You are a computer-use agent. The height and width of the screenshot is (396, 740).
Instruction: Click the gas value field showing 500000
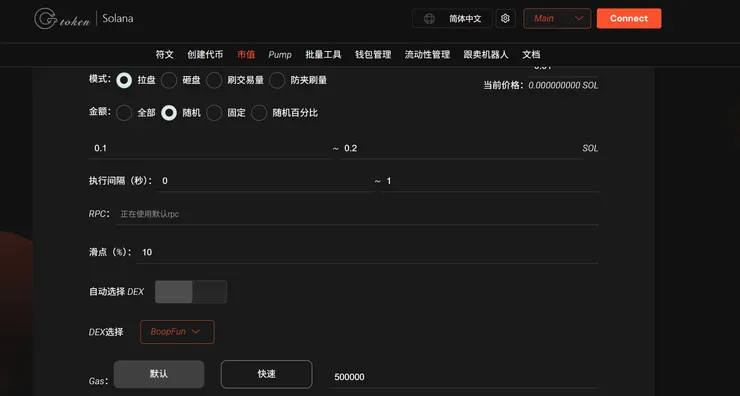pos(462,377)
